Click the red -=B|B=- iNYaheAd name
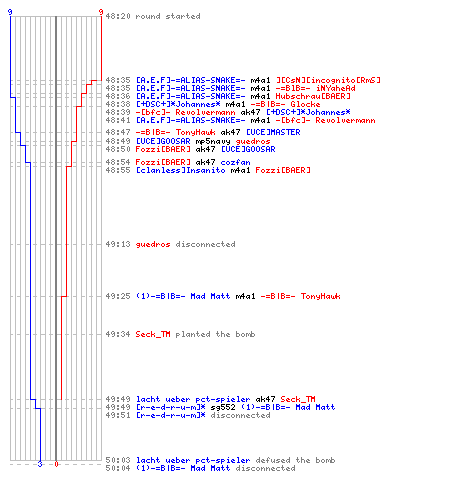Screen dimensions: 450x500 click(x=315, y=88)
